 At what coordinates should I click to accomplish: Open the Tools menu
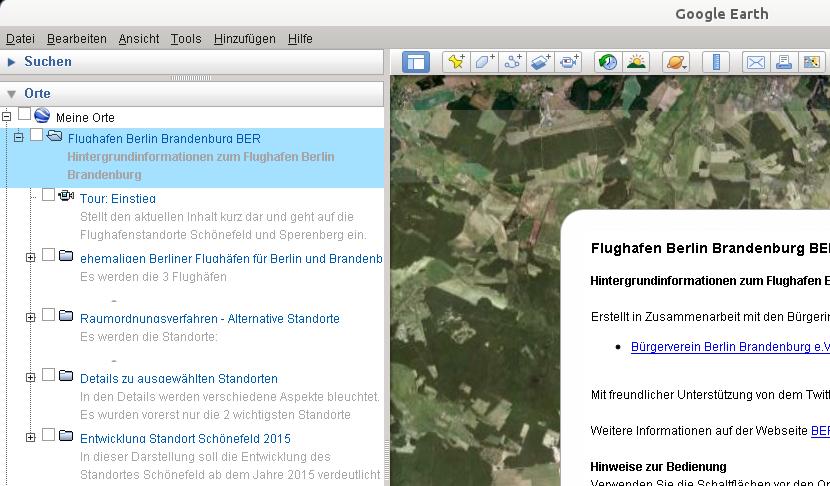point(186,39)
